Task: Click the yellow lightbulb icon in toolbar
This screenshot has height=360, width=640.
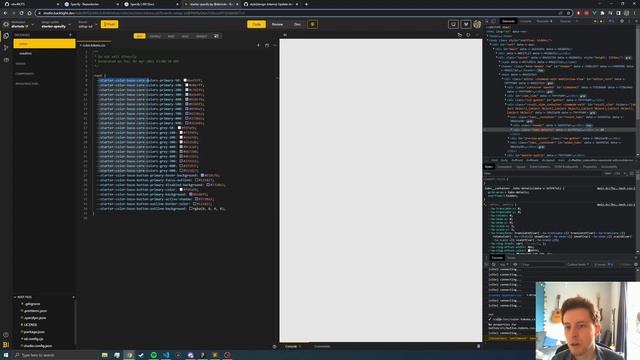Action: point(312,24)
